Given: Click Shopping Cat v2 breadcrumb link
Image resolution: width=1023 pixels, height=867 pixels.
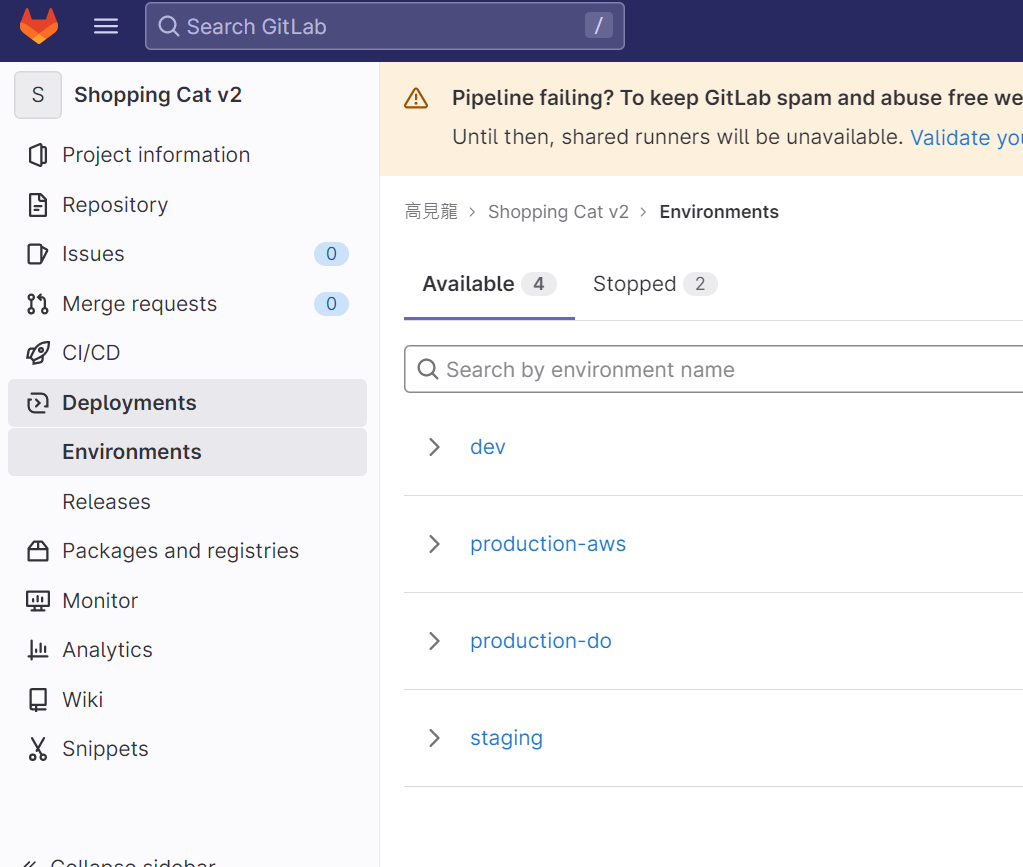Looking at the screenshot, I should (558, 212).
